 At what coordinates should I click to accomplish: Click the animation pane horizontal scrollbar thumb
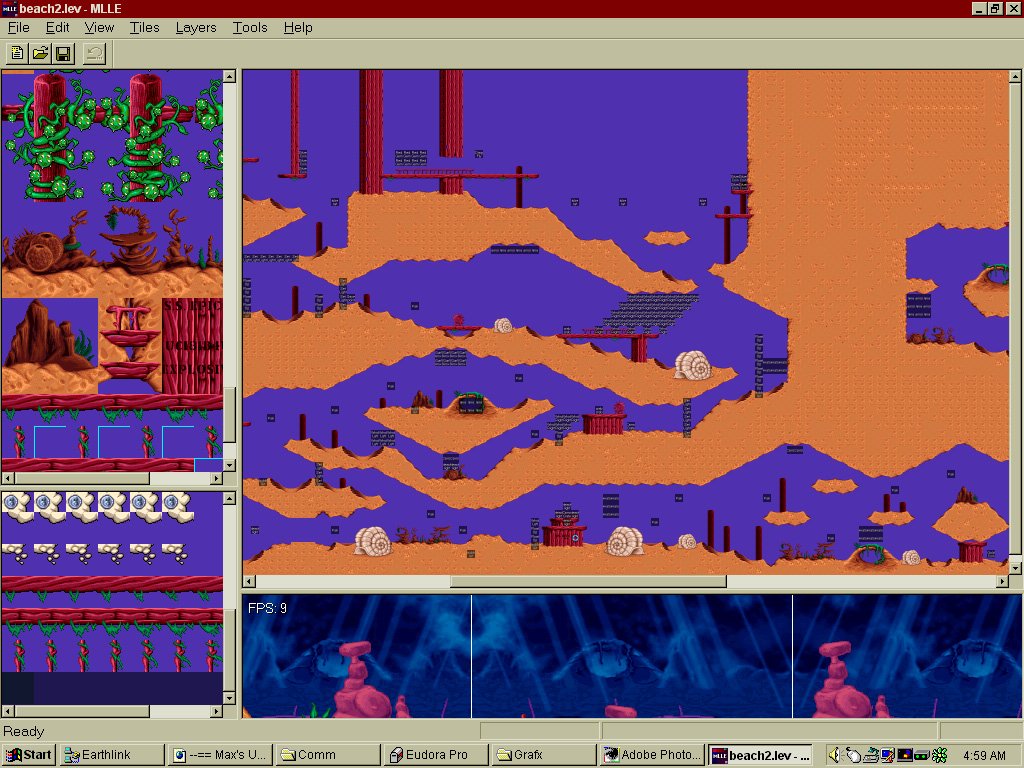[x=81, y=711]
